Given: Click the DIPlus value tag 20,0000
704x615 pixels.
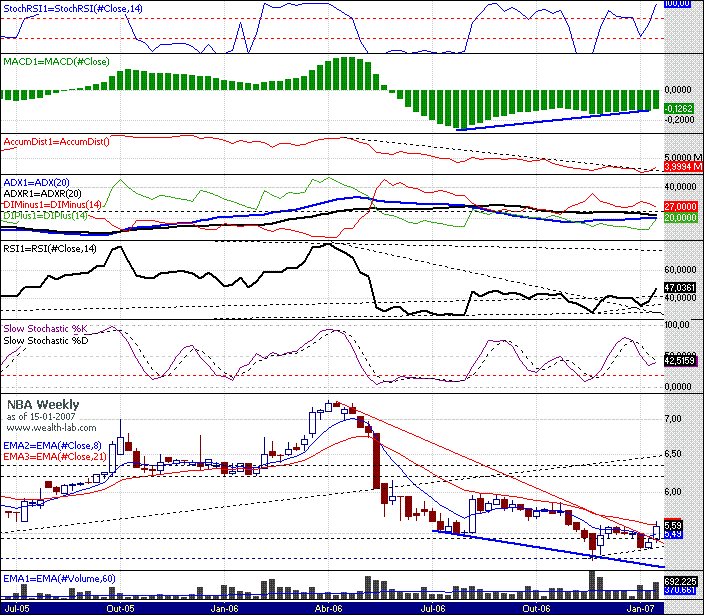Looking at the screenshot, I should [x=680, y=217].
